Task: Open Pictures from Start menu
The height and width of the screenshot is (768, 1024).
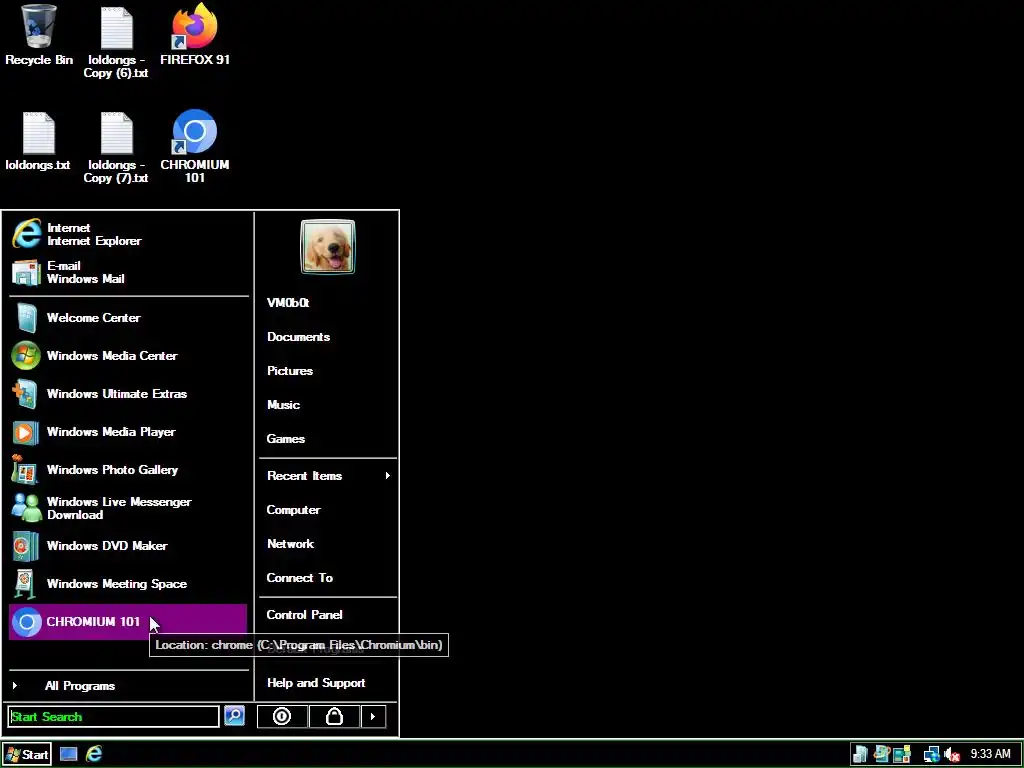Action: [328, 371]
